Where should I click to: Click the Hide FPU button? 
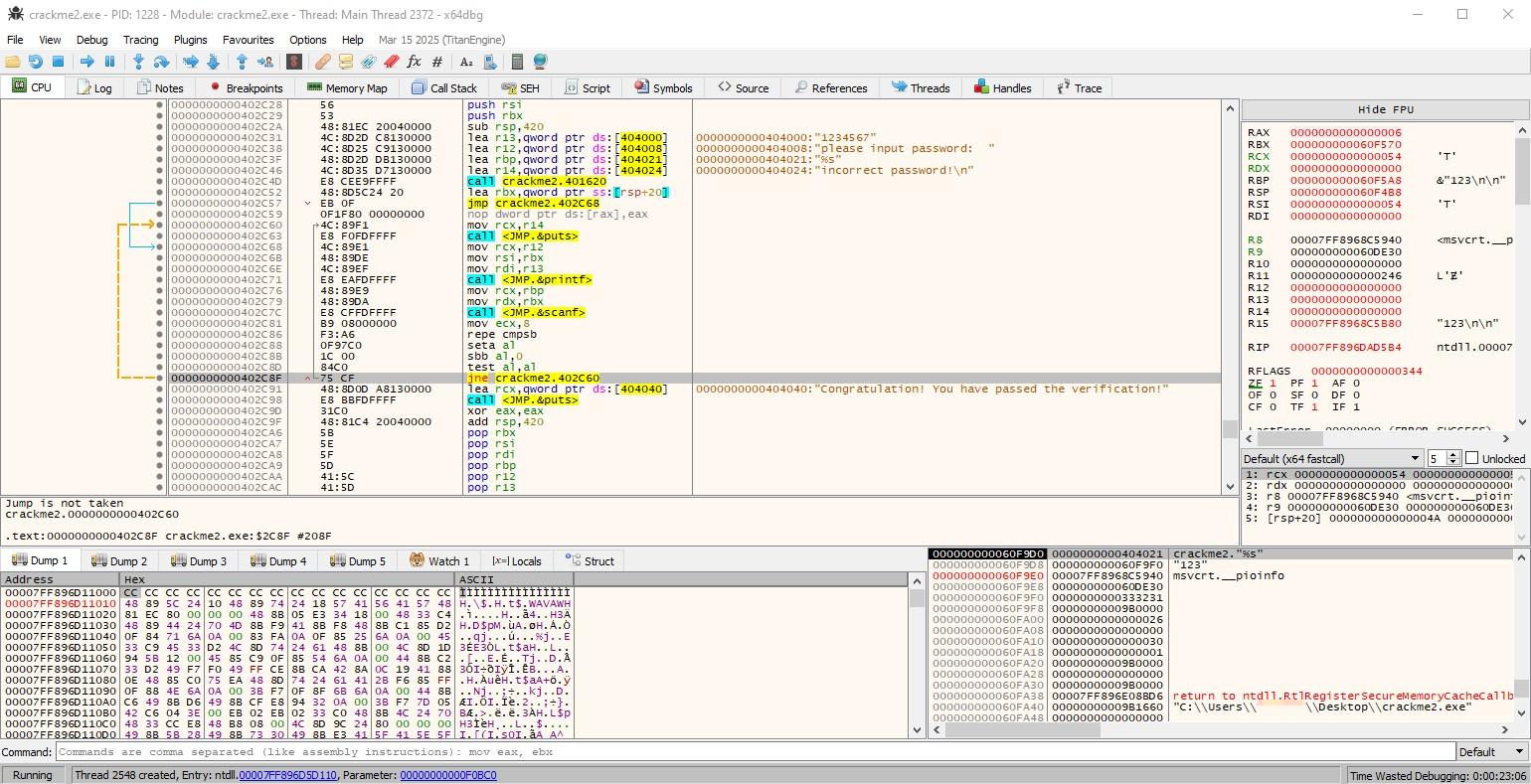tap(1385, 109)
